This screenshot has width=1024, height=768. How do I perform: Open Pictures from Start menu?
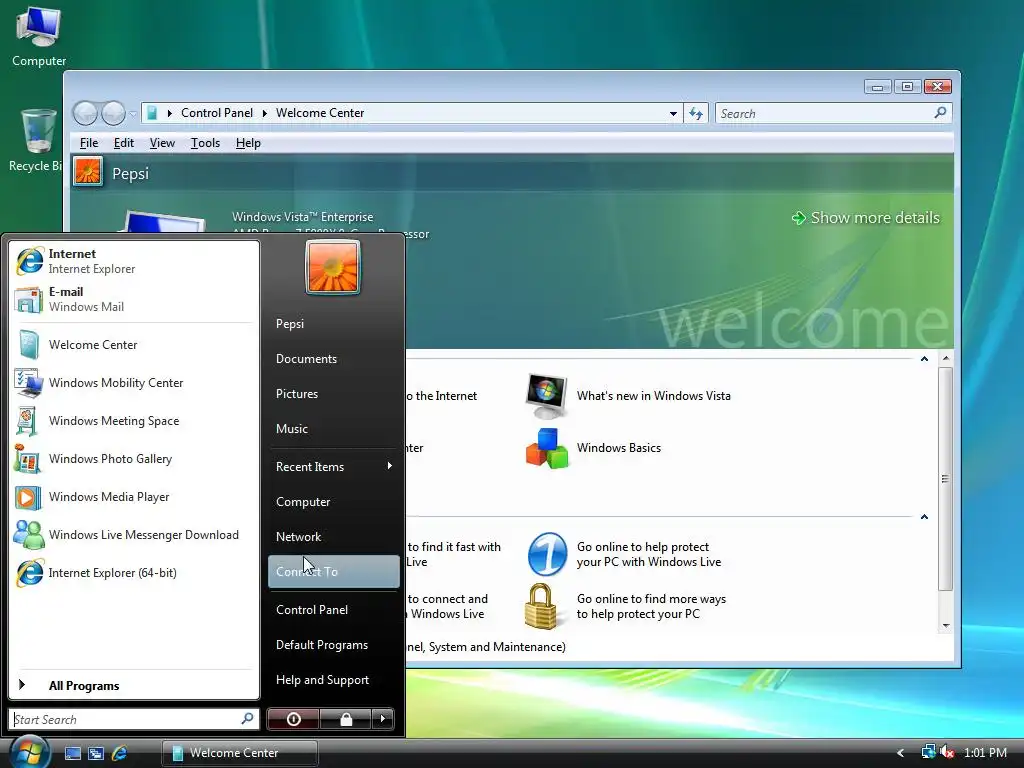[x=334, y=394]
